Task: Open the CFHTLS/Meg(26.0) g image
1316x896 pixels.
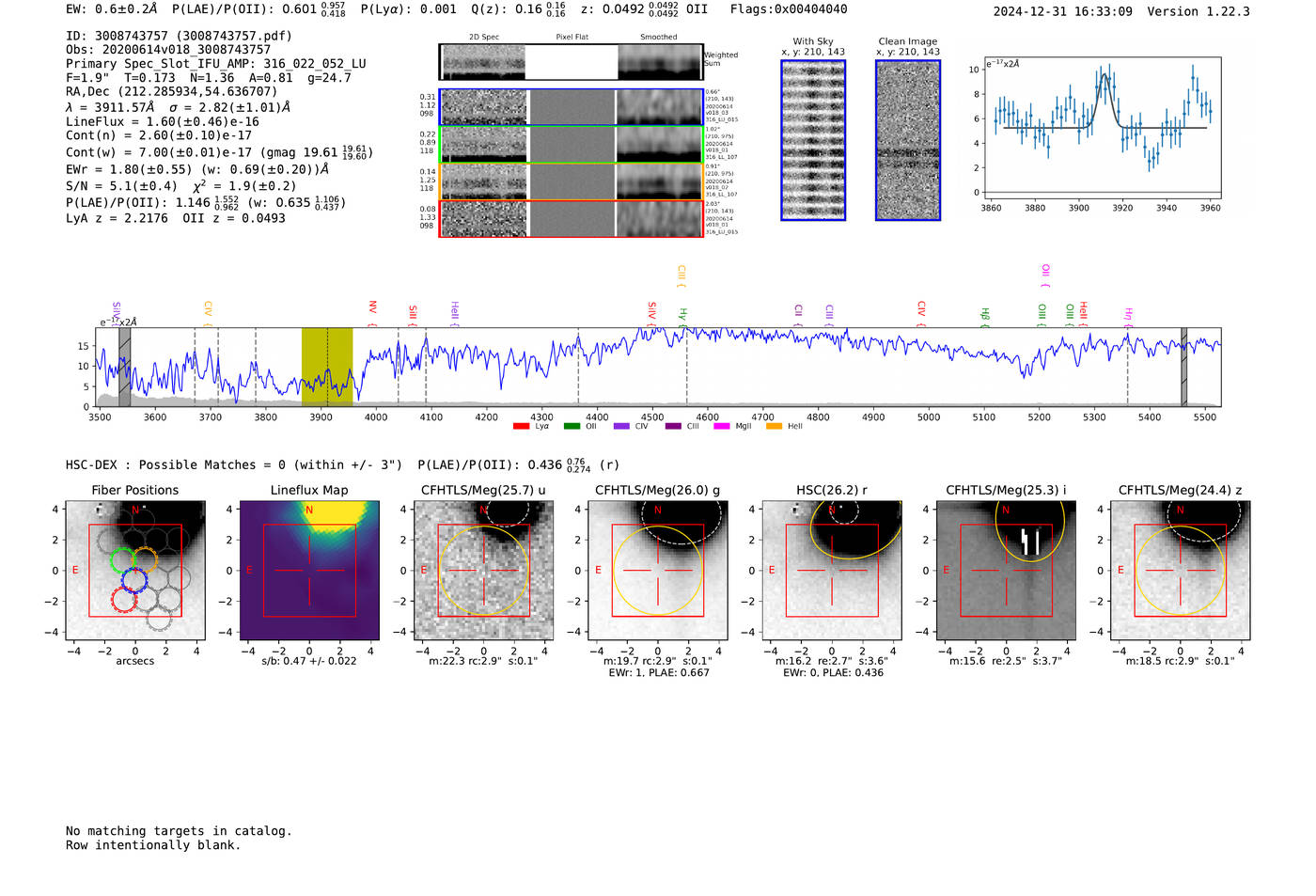Action: click(x=658, y=570)
